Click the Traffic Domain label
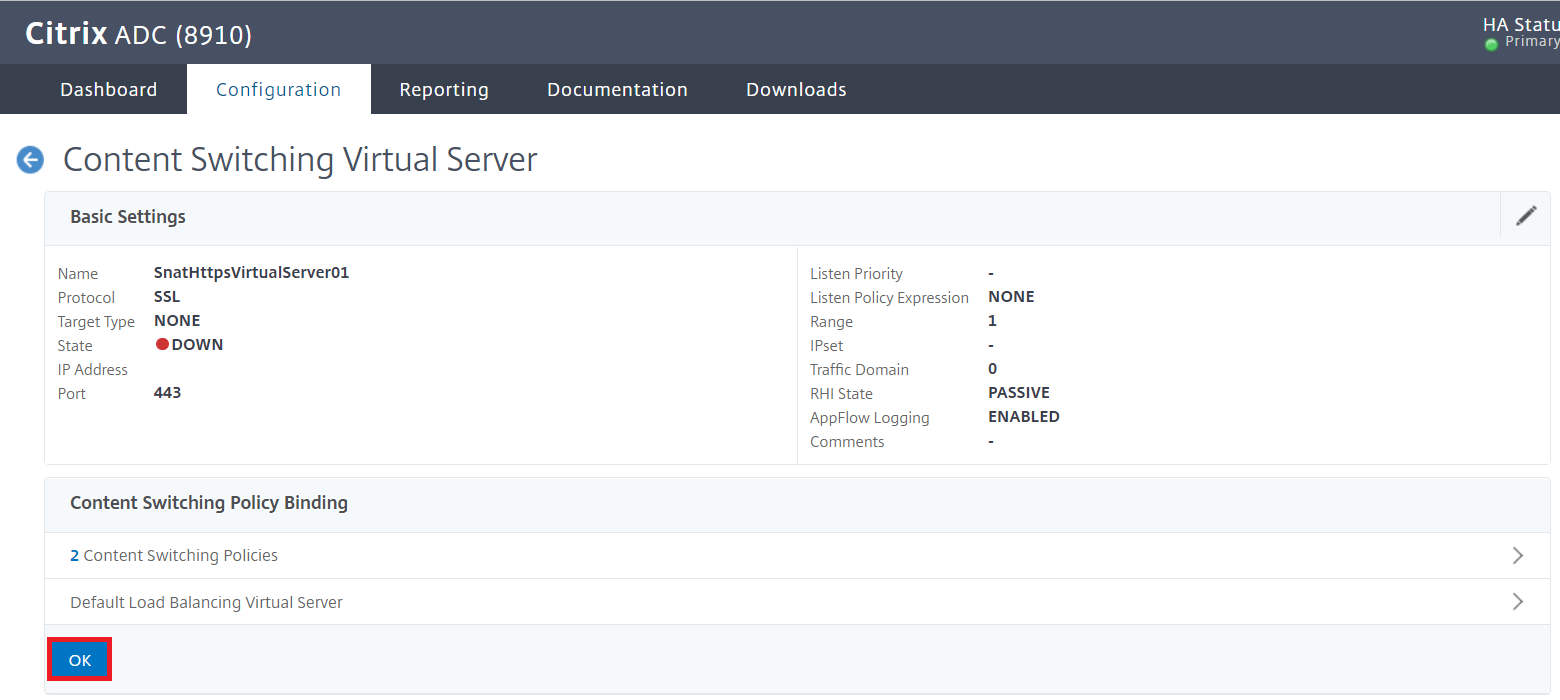 (x=859, y=370)
